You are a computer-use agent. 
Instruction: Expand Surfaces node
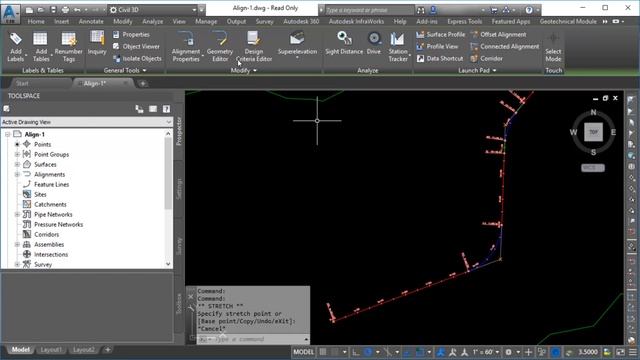[x=17, y=164]
